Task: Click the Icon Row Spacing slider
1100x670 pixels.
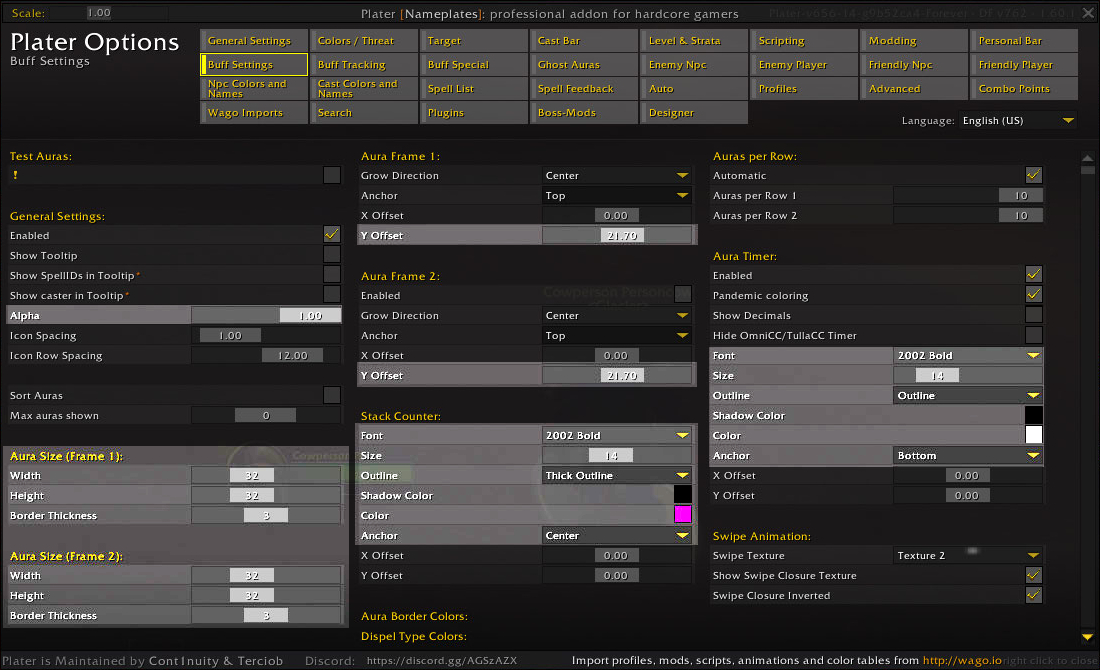Action: pos(267,355)
